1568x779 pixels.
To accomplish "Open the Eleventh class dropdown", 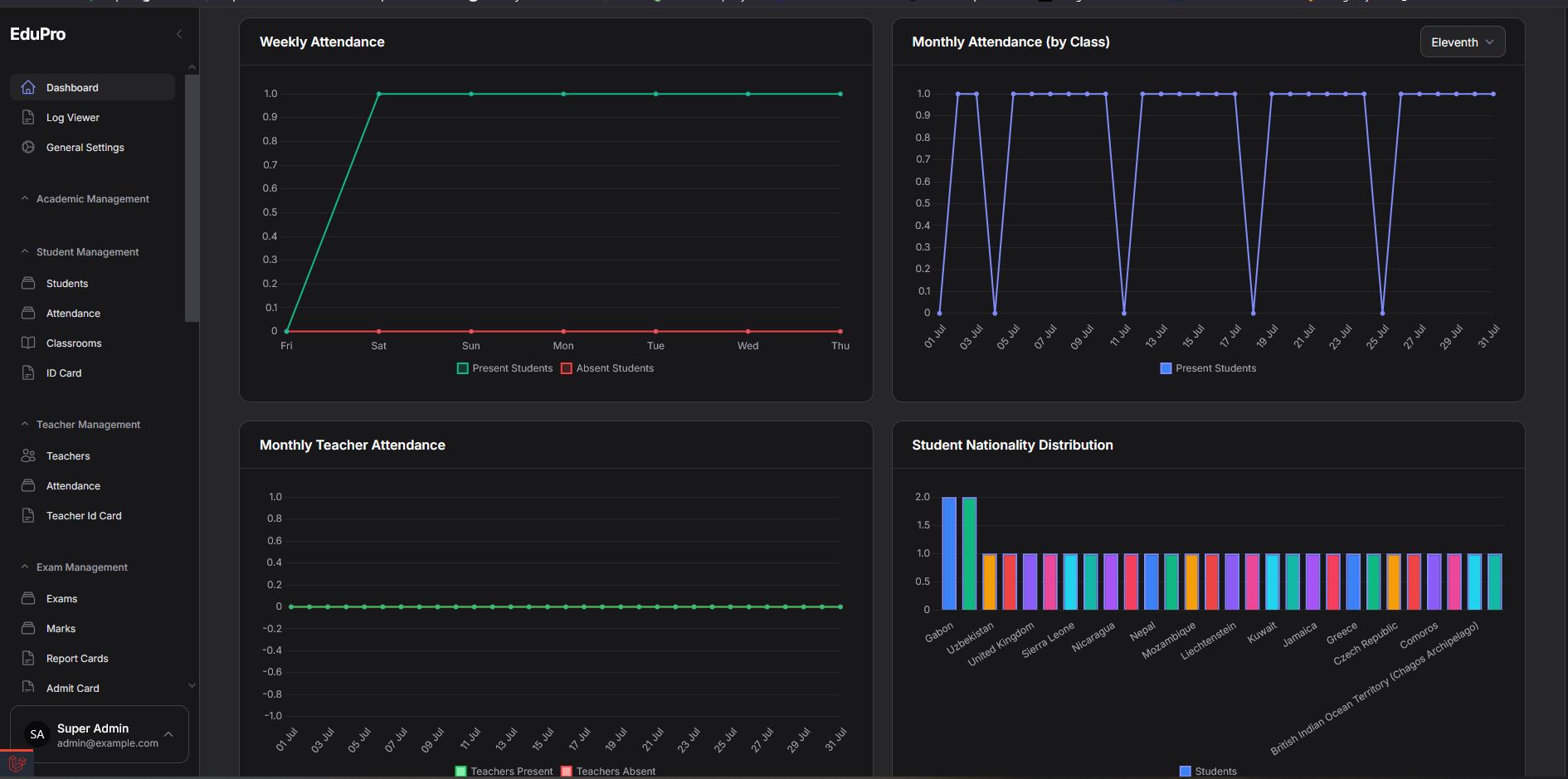I will tap(1462, 42).
